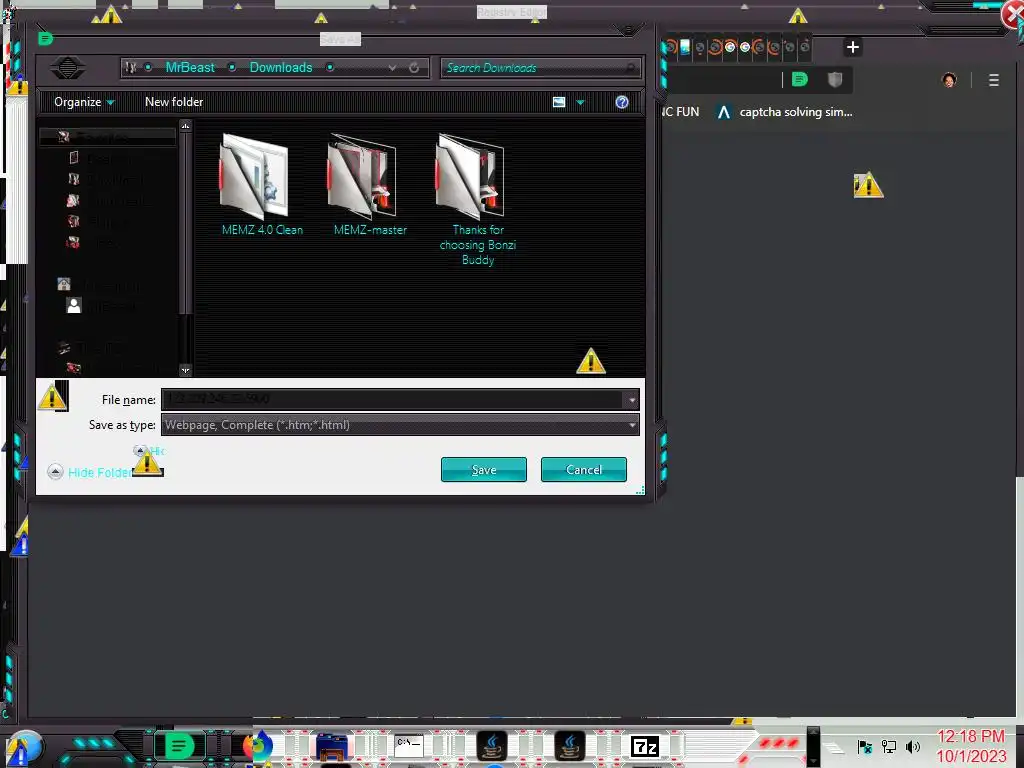Open the Organize dropdown menu
The width and height of the screenshot is (1024, 768).
point(84,102)
